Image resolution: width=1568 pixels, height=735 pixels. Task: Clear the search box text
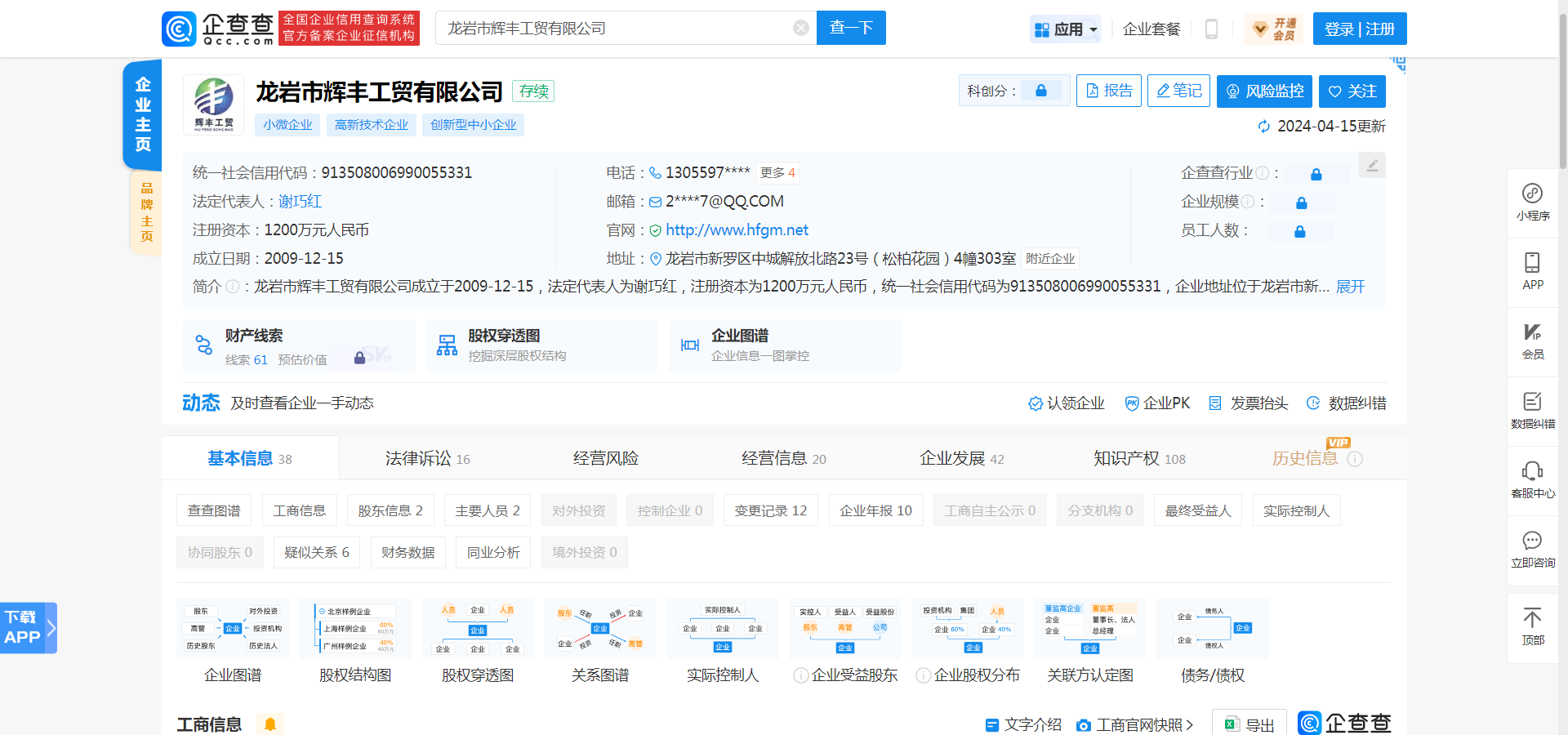(801, 29)
